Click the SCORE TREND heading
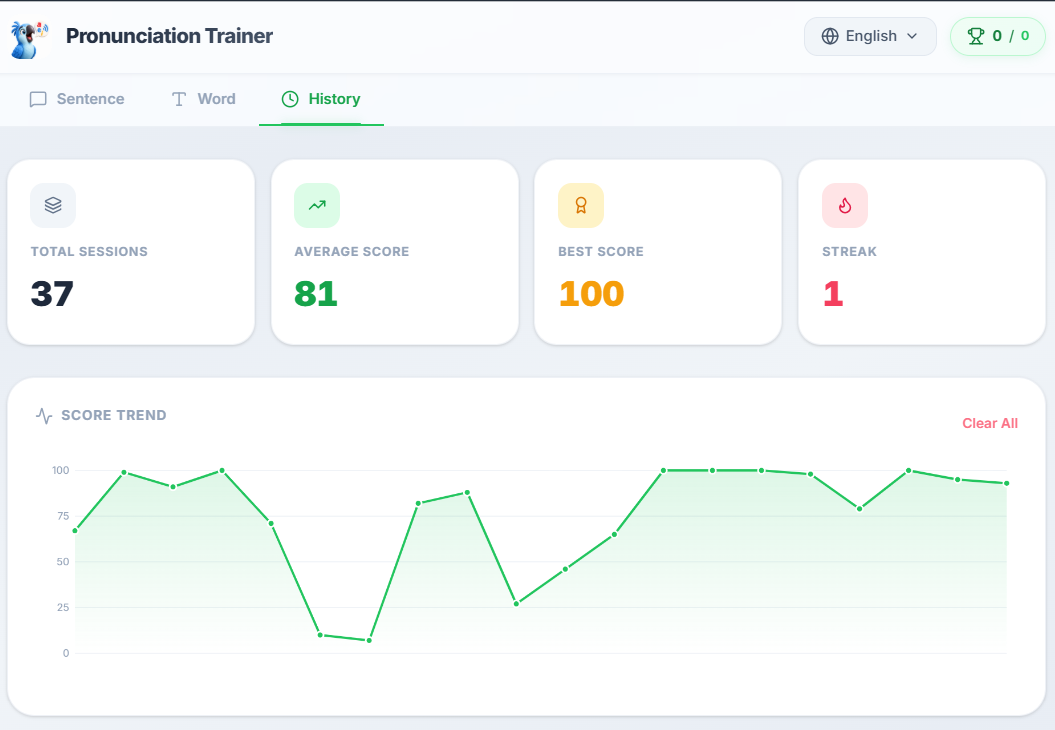The image size is (1055, 730). pos(114,415)
